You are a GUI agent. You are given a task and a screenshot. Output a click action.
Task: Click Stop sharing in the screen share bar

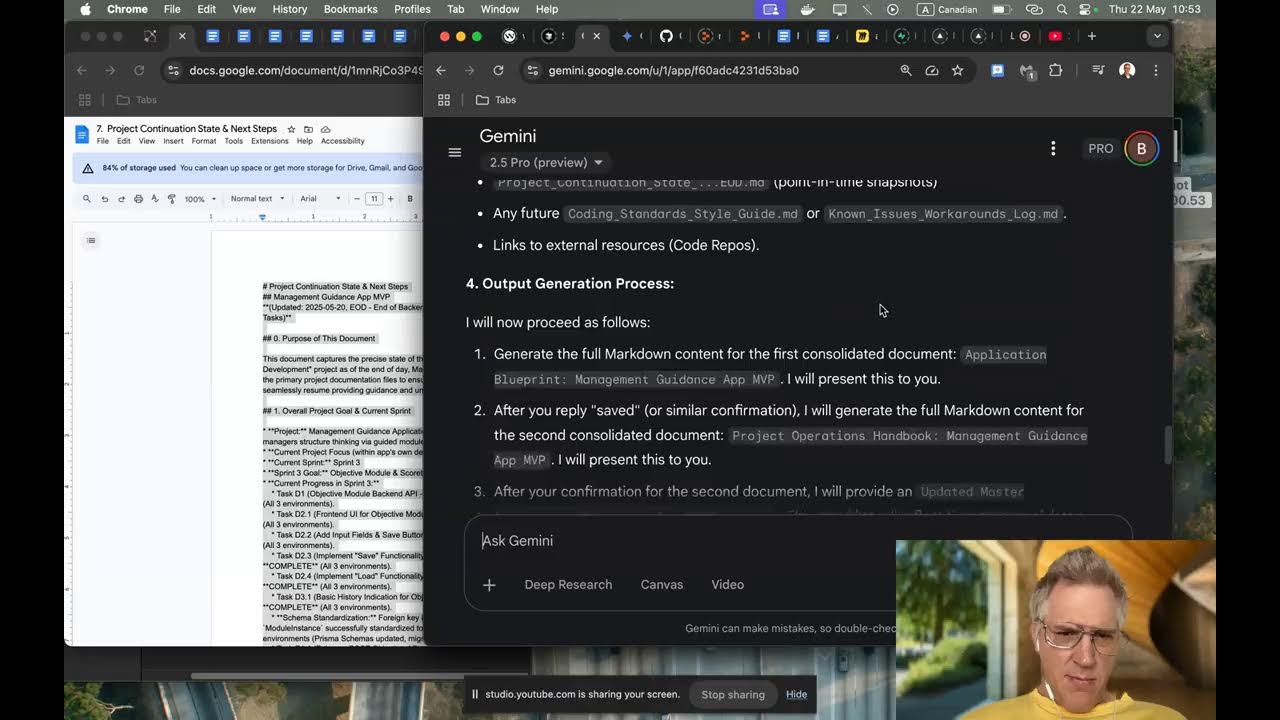(733, 694)
